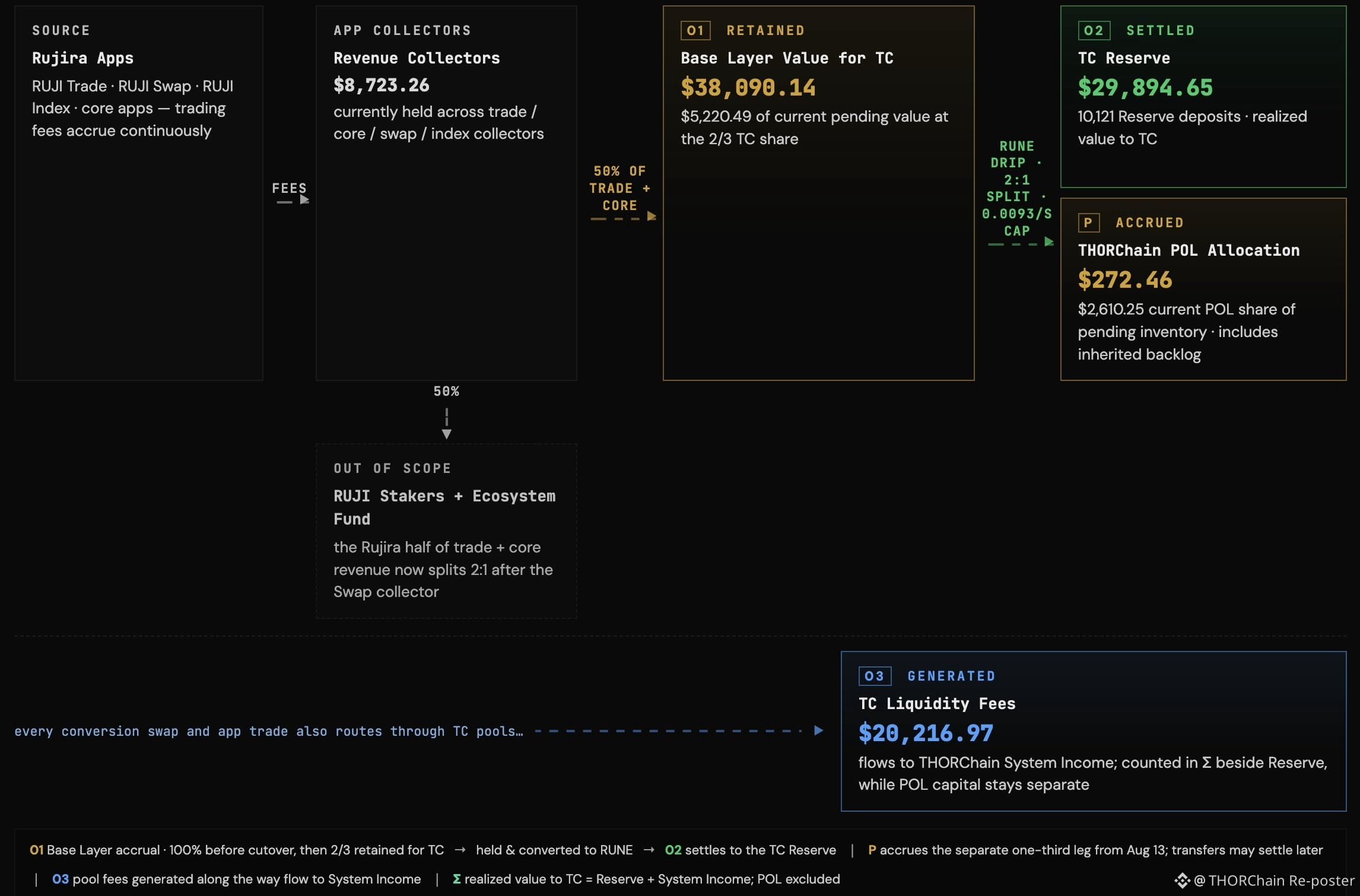Click the "Σ realized value to TC" legend entry
Screen dimensions: 1360x896
point(646,879)
